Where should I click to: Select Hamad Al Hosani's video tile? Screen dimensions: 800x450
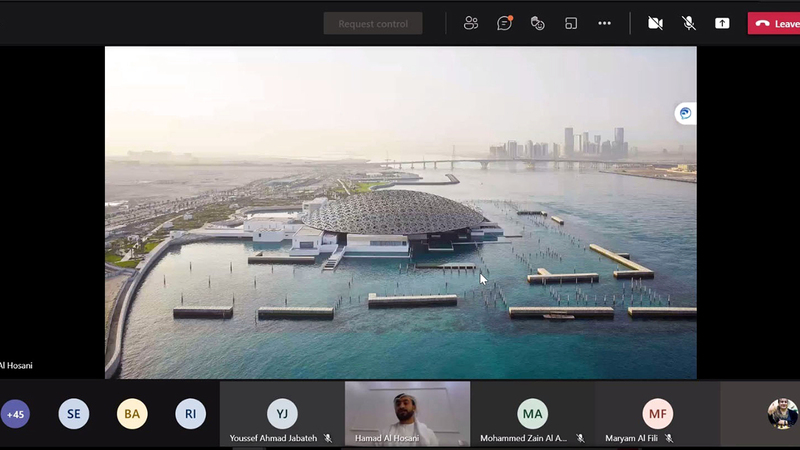pos(407,413)
